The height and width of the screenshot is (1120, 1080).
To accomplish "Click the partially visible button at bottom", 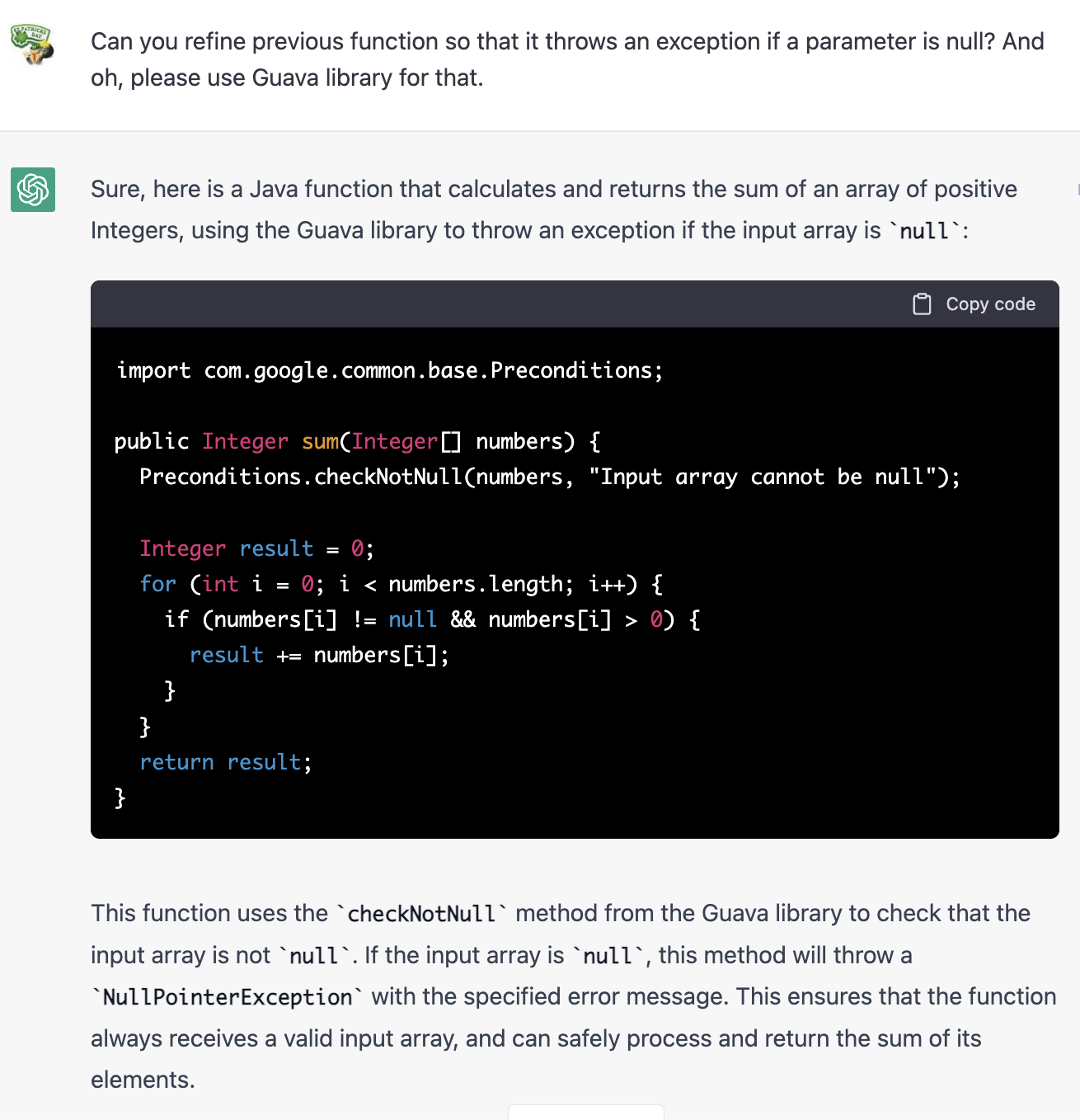I will pyautogui.click(x=585, y=1113).
